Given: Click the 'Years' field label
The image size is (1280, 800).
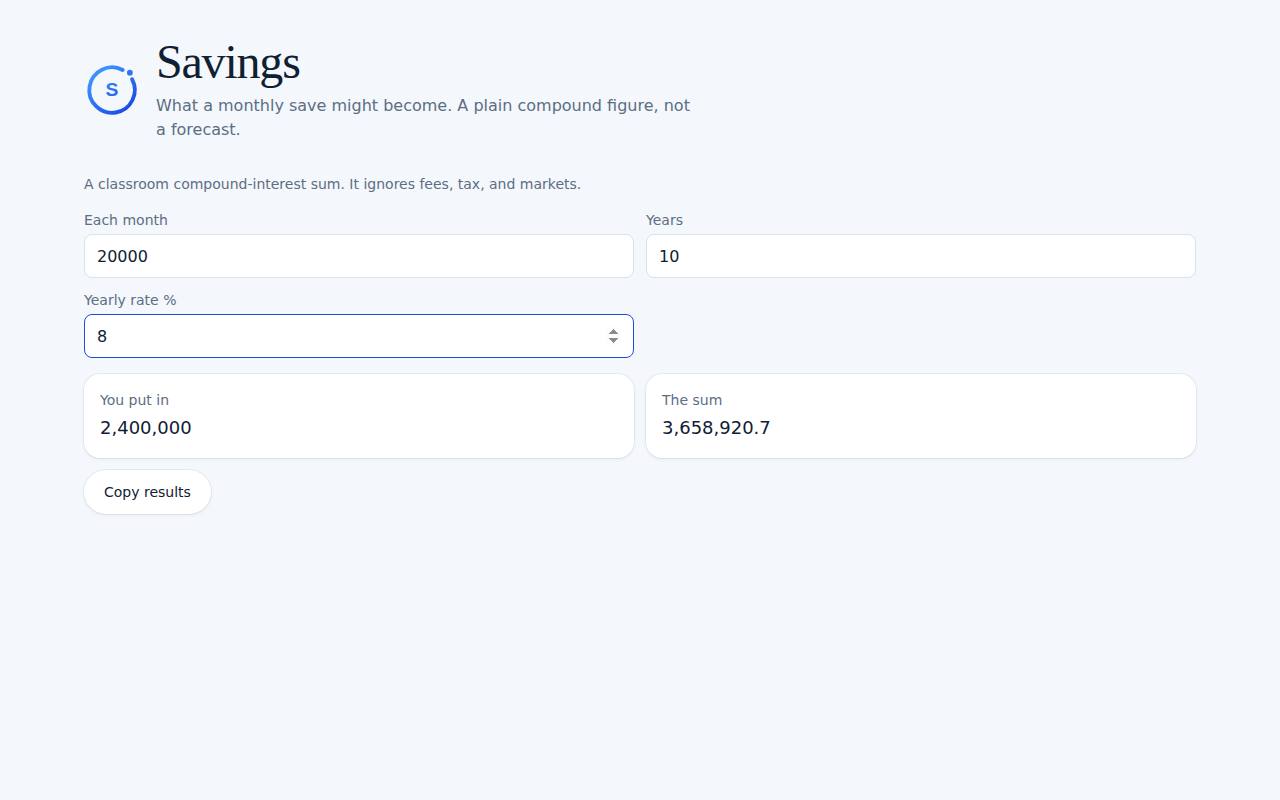Looking at the screenshot, I should 664,220.
